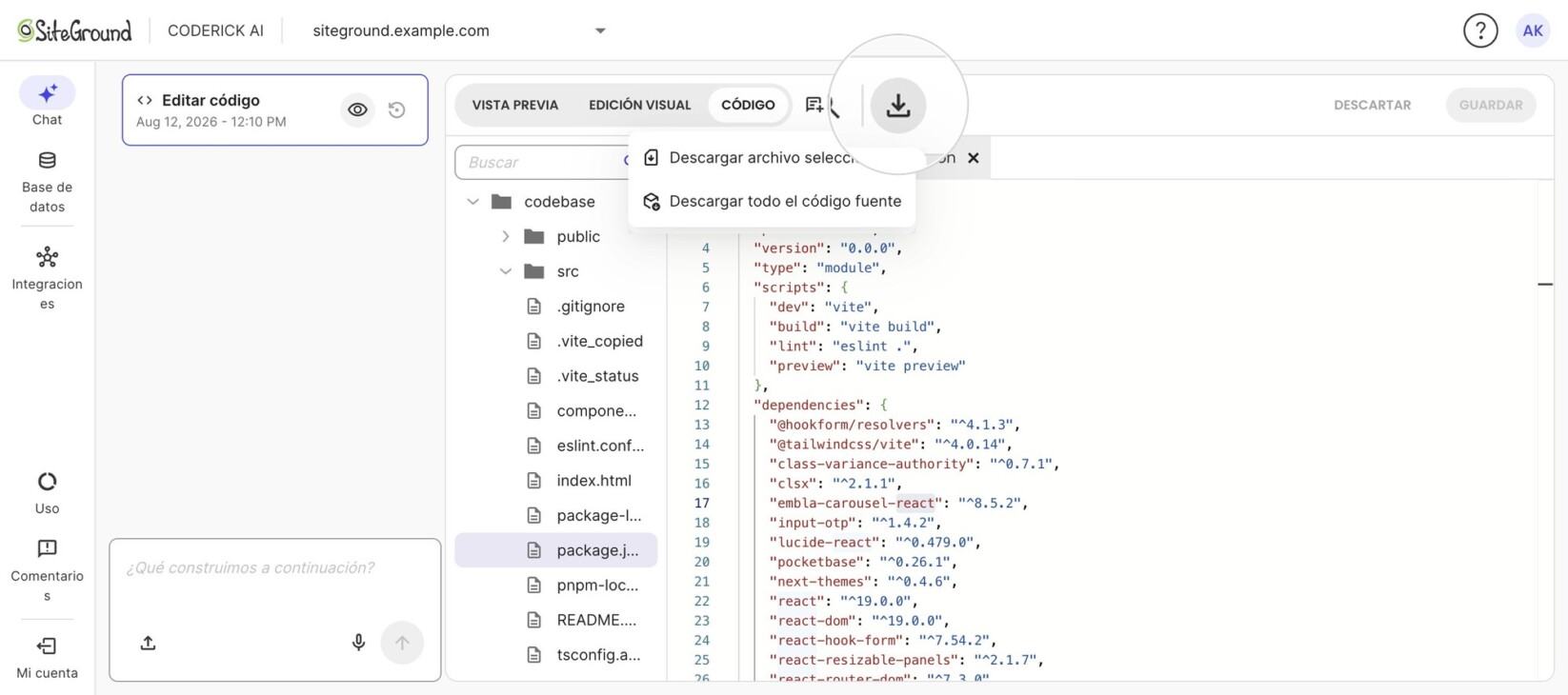Open the .vite_status file
The width and height of the screenshot is (1568, 695).
555,376
